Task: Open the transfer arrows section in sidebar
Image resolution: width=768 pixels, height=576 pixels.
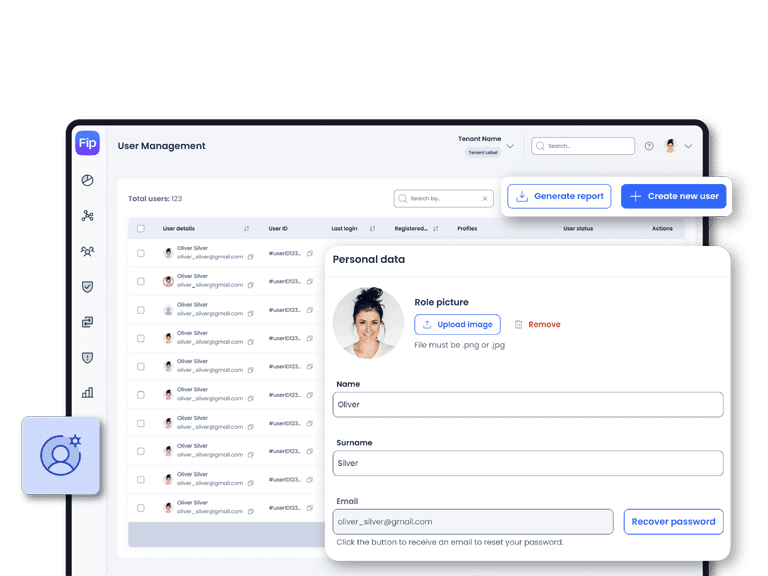Action: (x=87, y=322)
